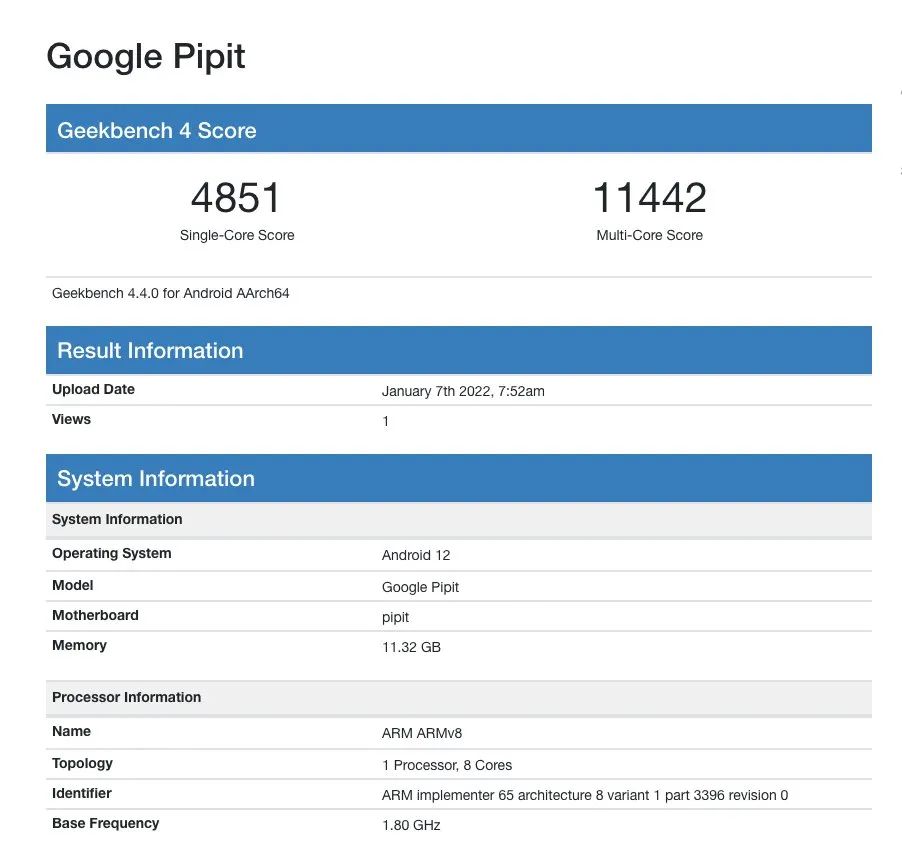Click the "Single-Core Score" label
The width and height of the screenshot is (902, 852).
[237, 235]
